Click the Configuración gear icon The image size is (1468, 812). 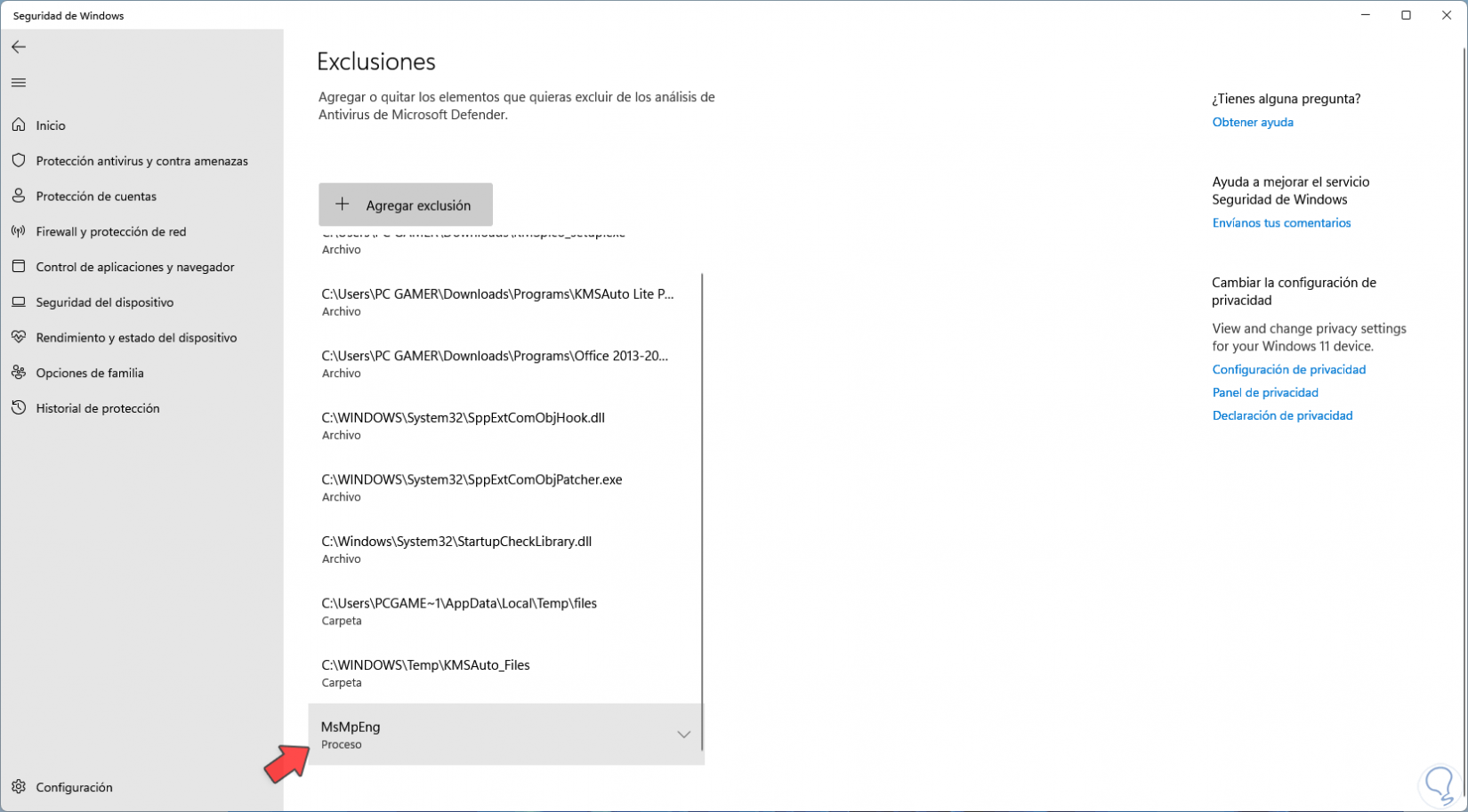coord(19,787)
